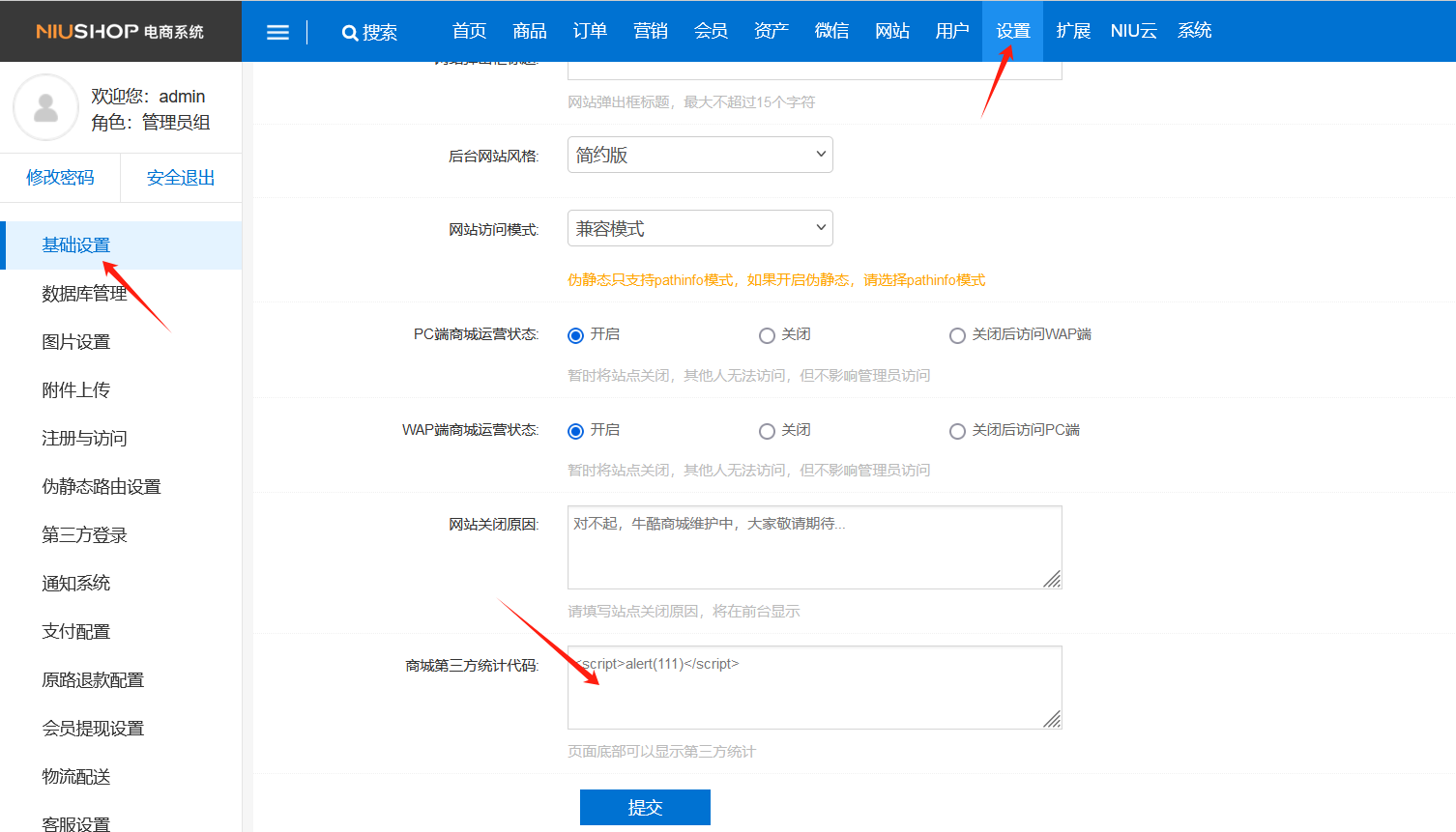This screenshot has height=832, width=1456.
Task: Select 关闭后访问WAP端 radio option
Action: pyautogui.click(x=957, y=335)
